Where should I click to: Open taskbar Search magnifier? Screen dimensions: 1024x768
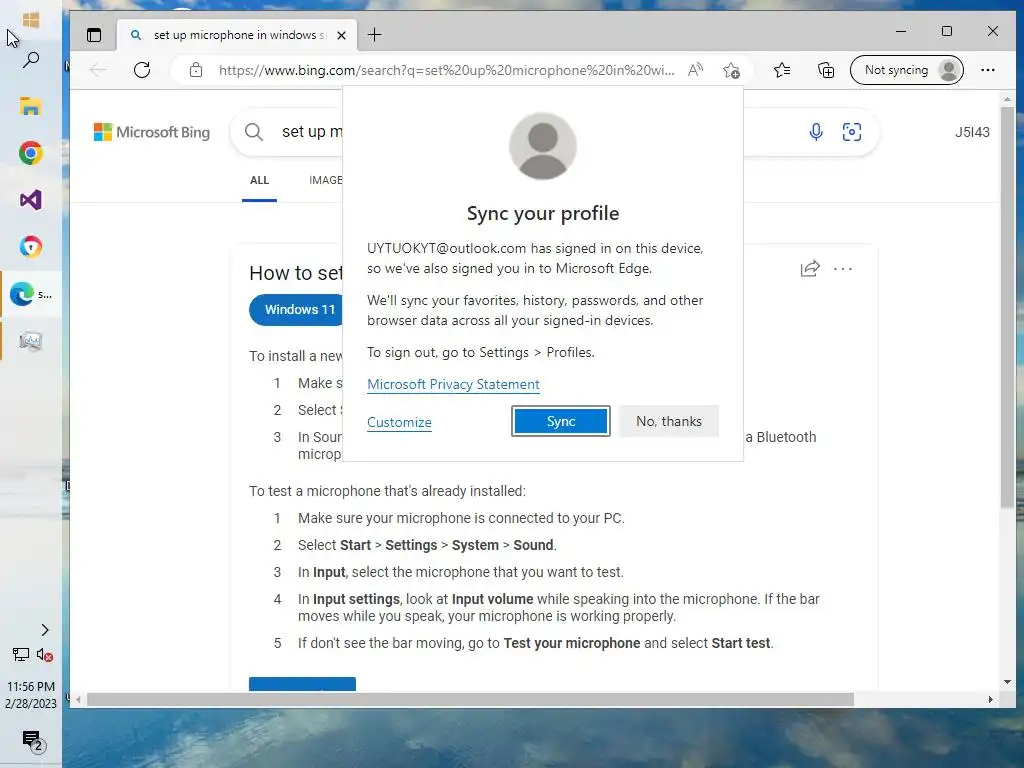[31, 60]
